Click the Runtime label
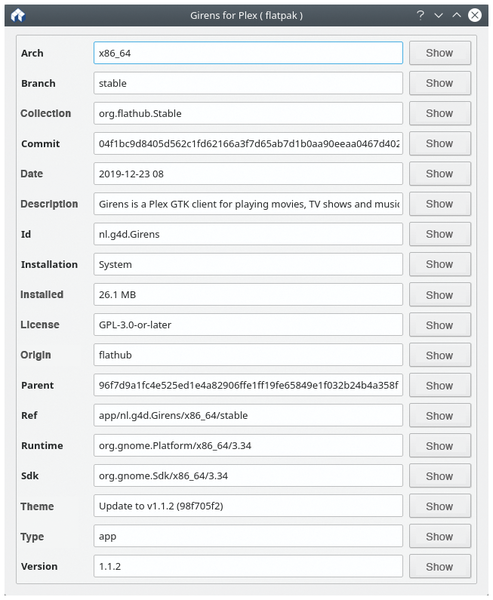This screenshot has width=493, height=600. tap(42, 446)
